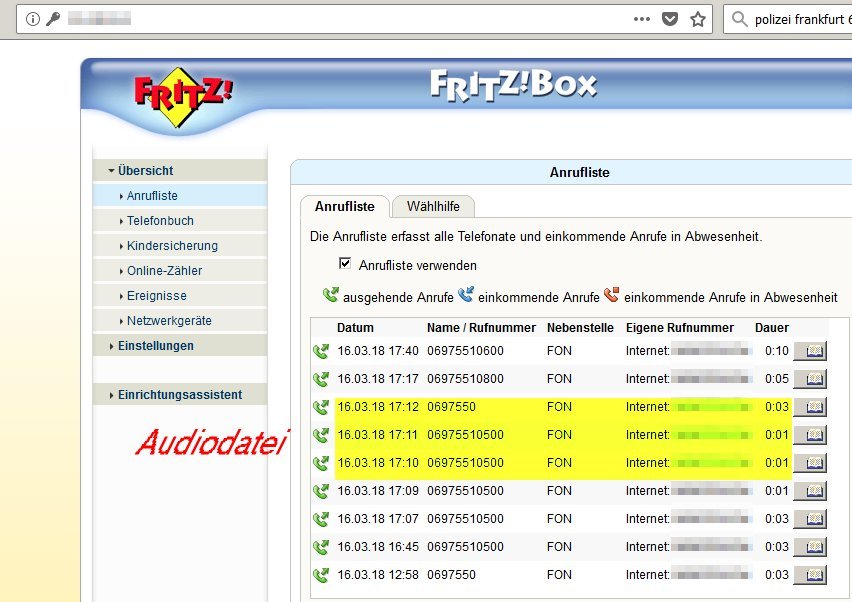Viewport: 852px width, 602px height.
Task: Add 17:40 call number to phonebook
Action: pyautogui.click(x=810, y=351)
